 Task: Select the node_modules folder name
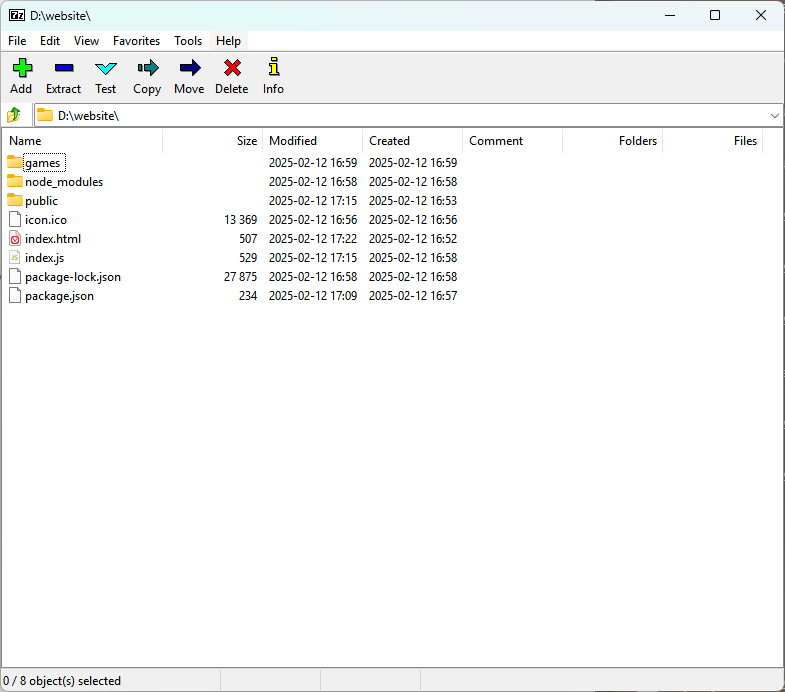click(64, 182)
